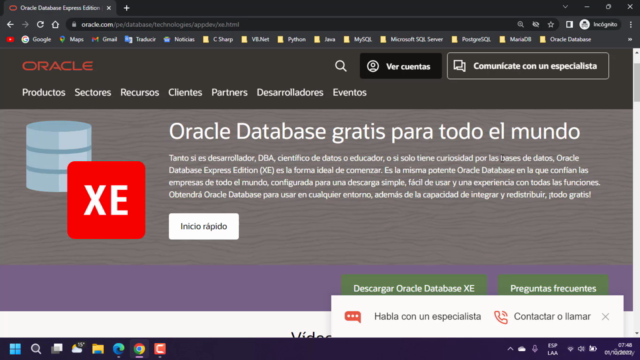Click Comunícate con un especialista button
Image resolution: width=640 pixels, height=360 pixels.
click(x=528, y=66)
